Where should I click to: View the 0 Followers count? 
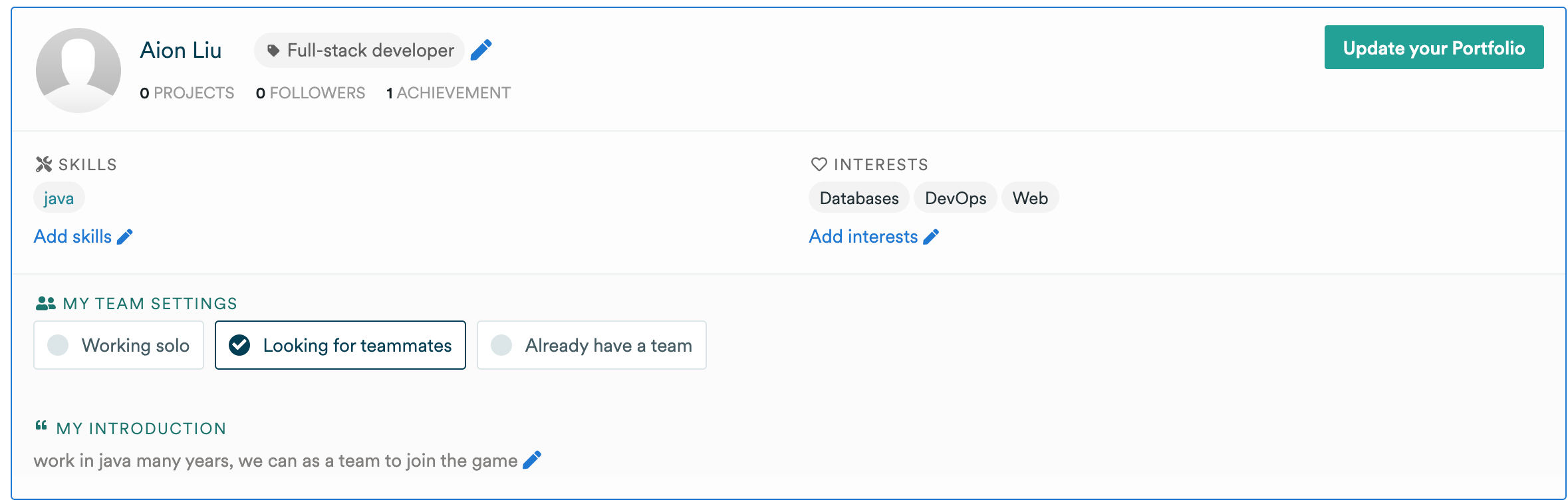(311, 93)
